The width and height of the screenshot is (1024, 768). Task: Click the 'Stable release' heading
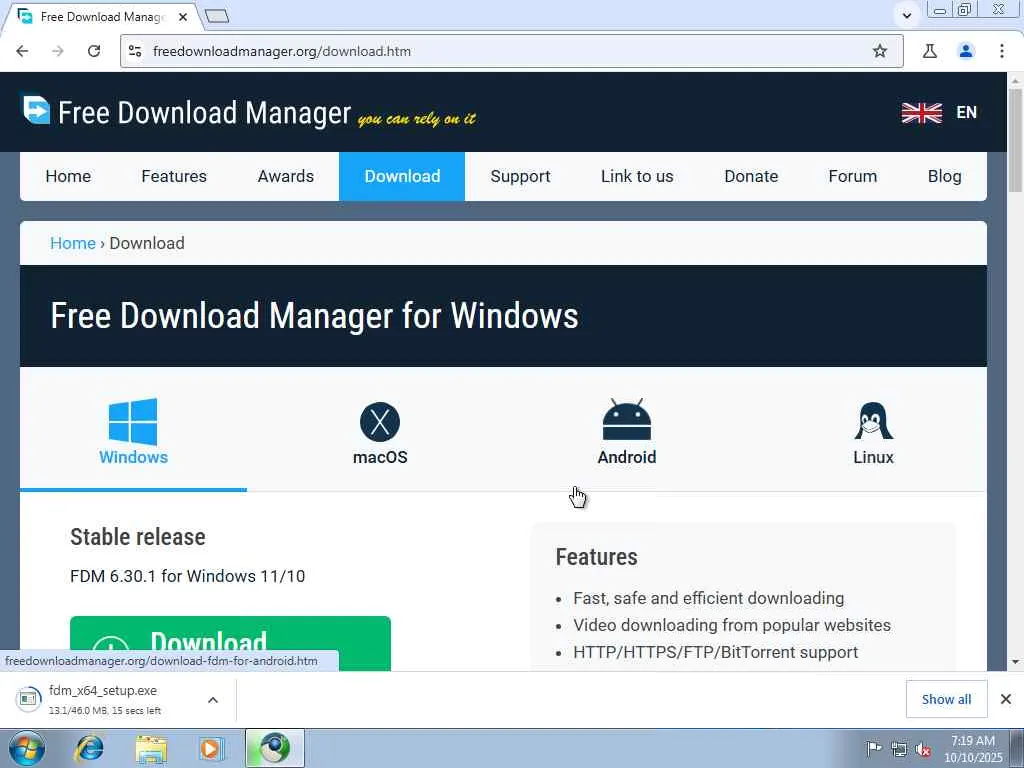point(138,537)
